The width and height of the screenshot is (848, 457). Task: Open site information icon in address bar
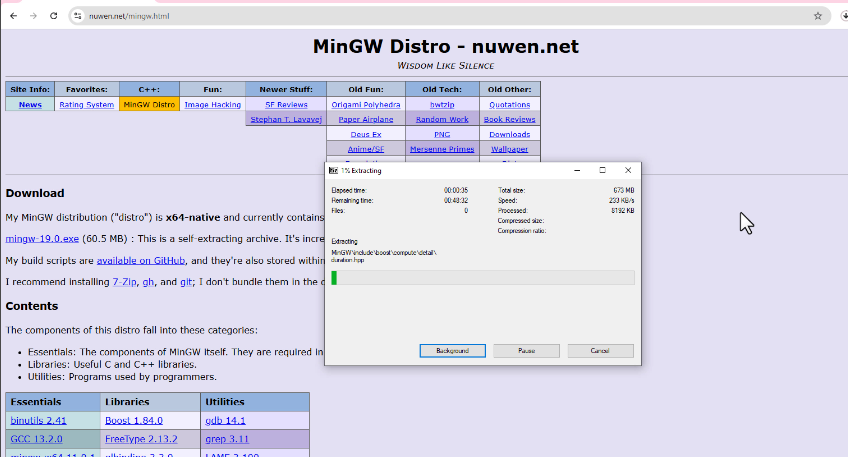point(78,16)
